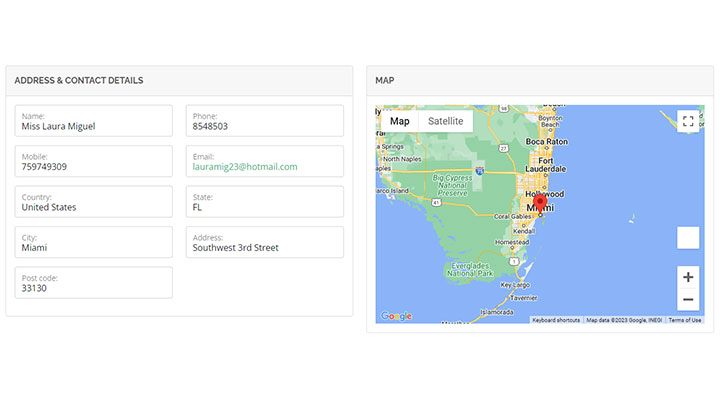Click the Boca Raton label on map
This screenshot has height=400, width=720.
[x=546, y=141]
